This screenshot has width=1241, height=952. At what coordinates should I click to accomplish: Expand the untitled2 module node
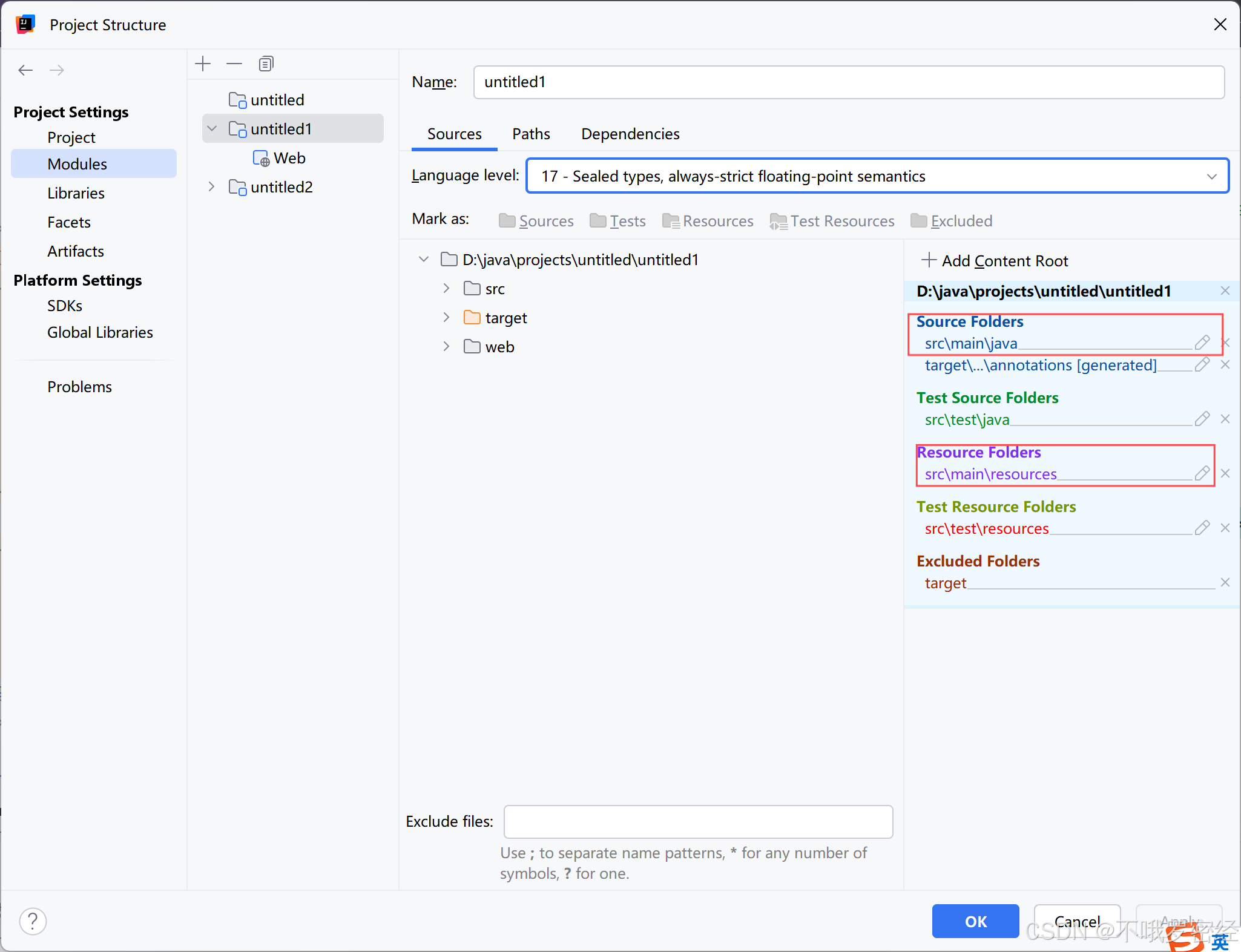pyautogui.click(x=211, y=187)
